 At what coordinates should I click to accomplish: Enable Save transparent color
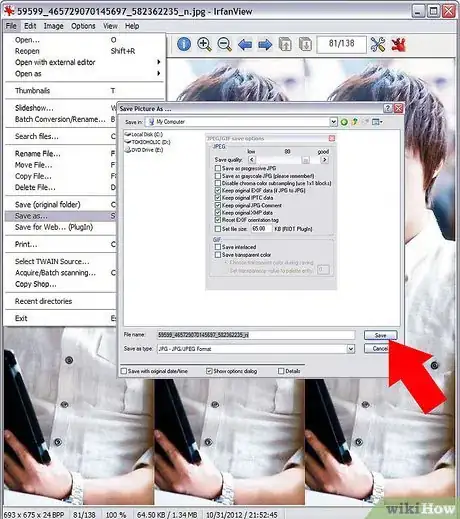pyautogui.click(x=218, y=255)
